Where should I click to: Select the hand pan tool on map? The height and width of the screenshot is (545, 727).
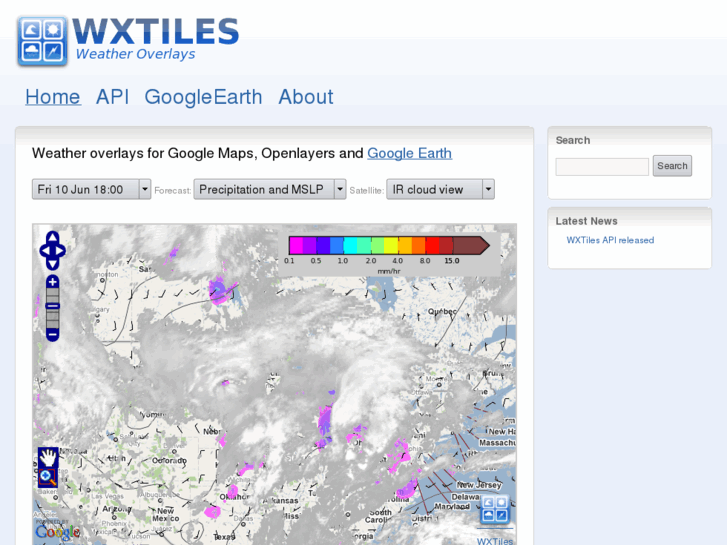48,457
